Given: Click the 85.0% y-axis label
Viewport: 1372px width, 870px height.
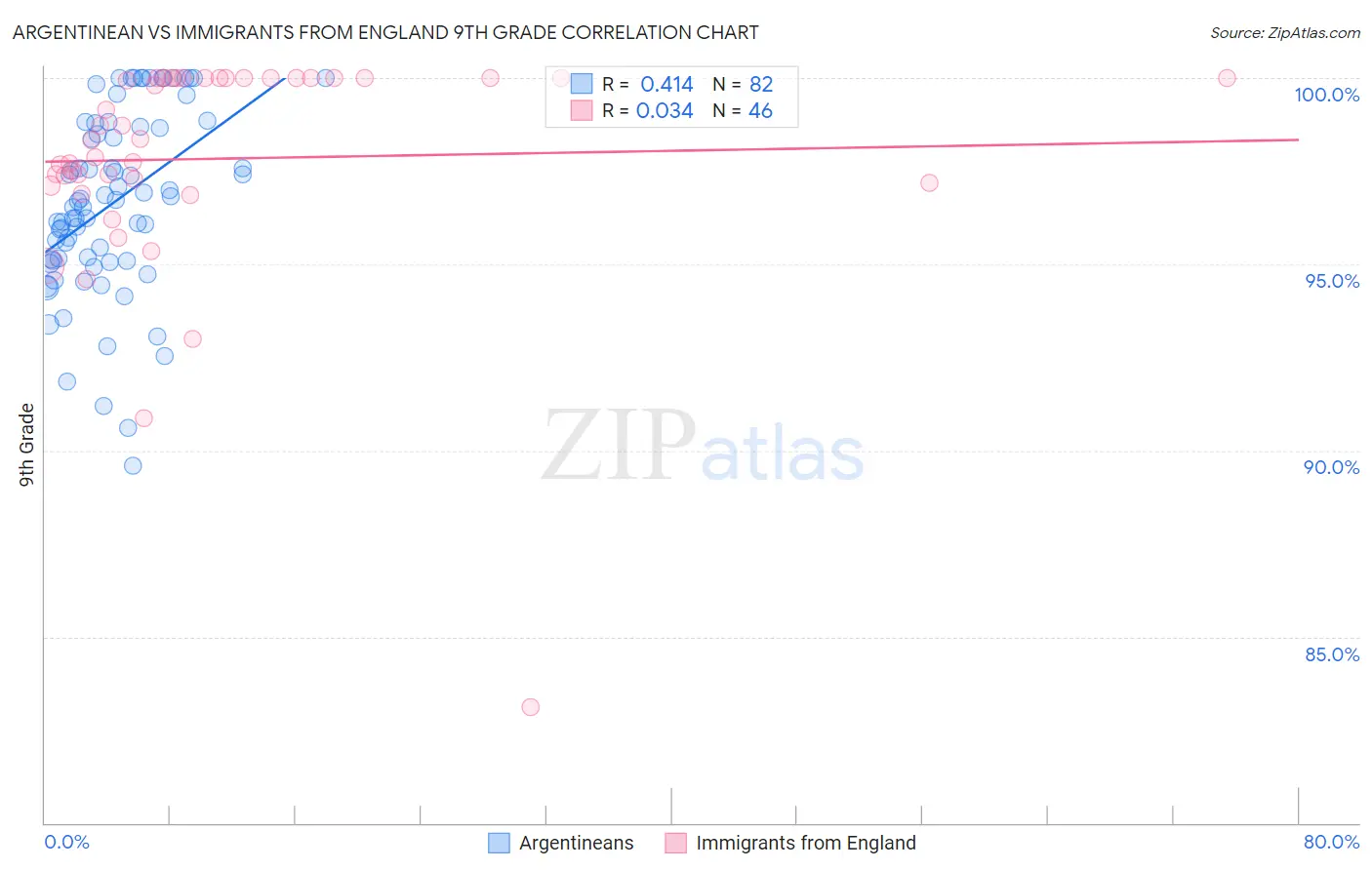Looking at the screenshot, I should coord(1332,654).
